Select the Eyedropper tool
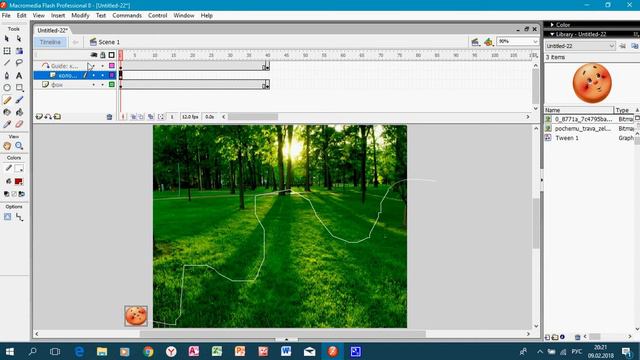 click(7, 124)
